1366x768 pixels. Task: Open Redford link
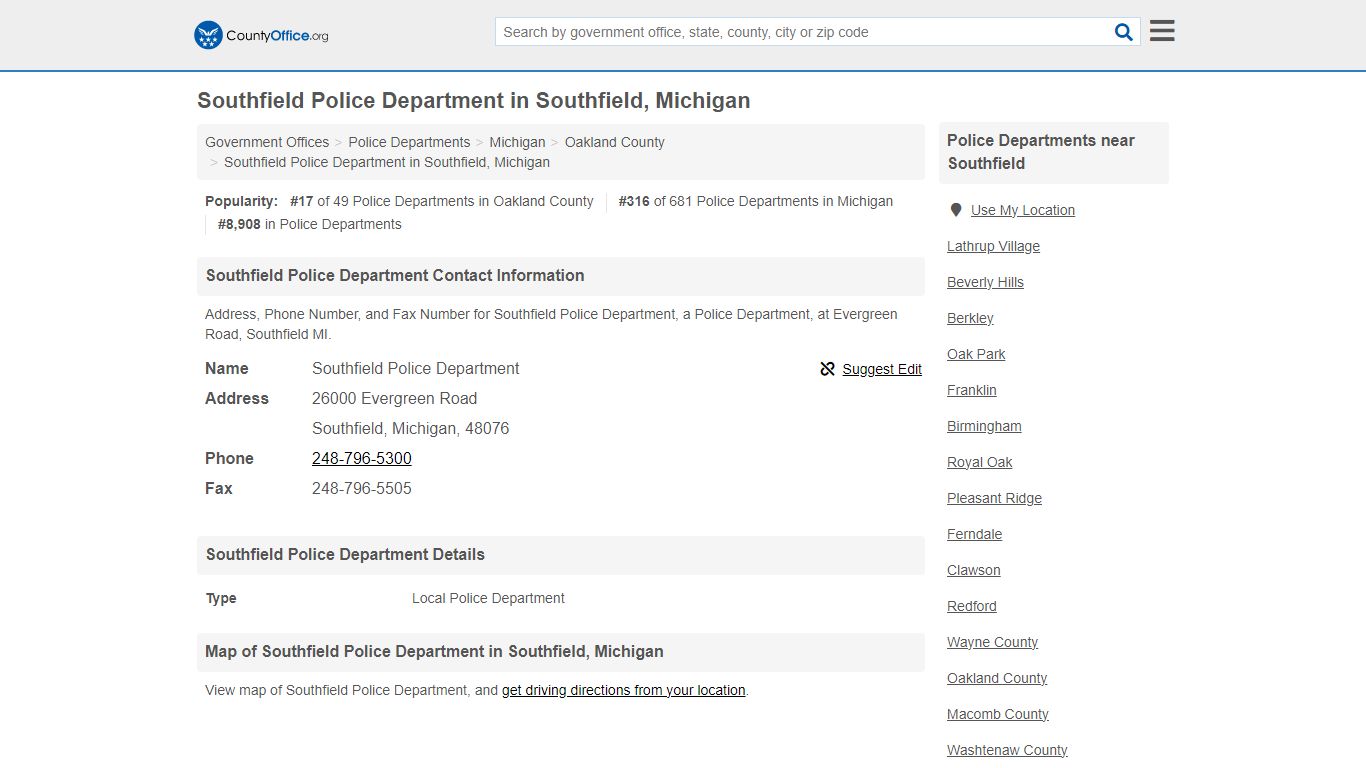point(972,606)
